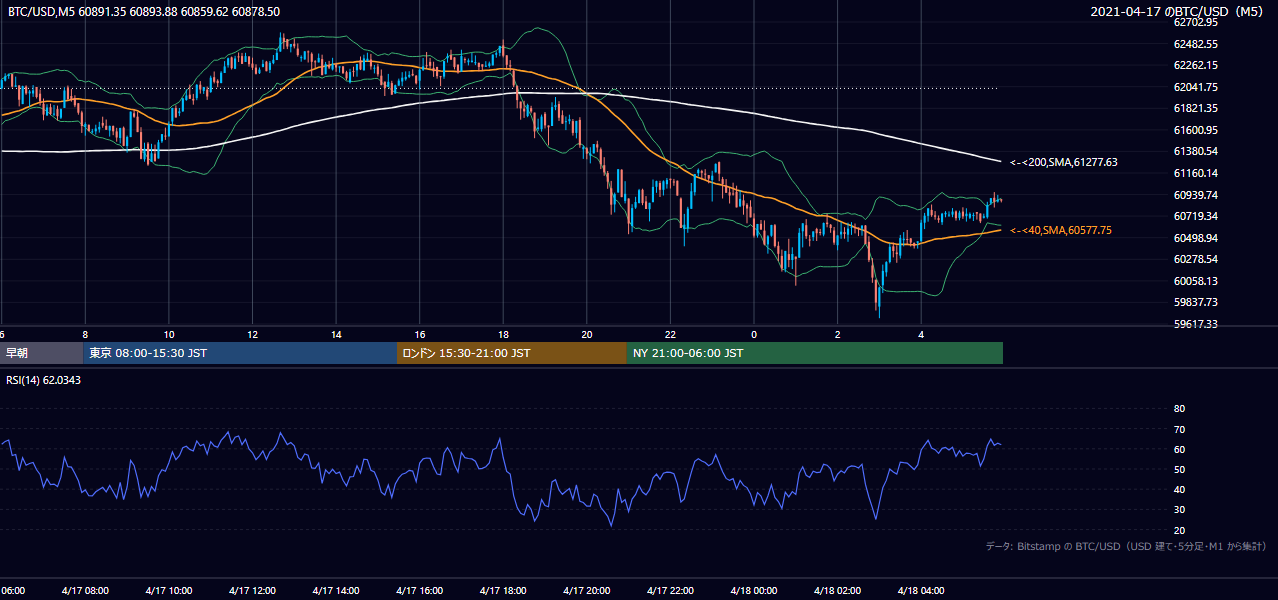
Task: Click price axis value 60498.94
Action: (x=1195, y=238)
